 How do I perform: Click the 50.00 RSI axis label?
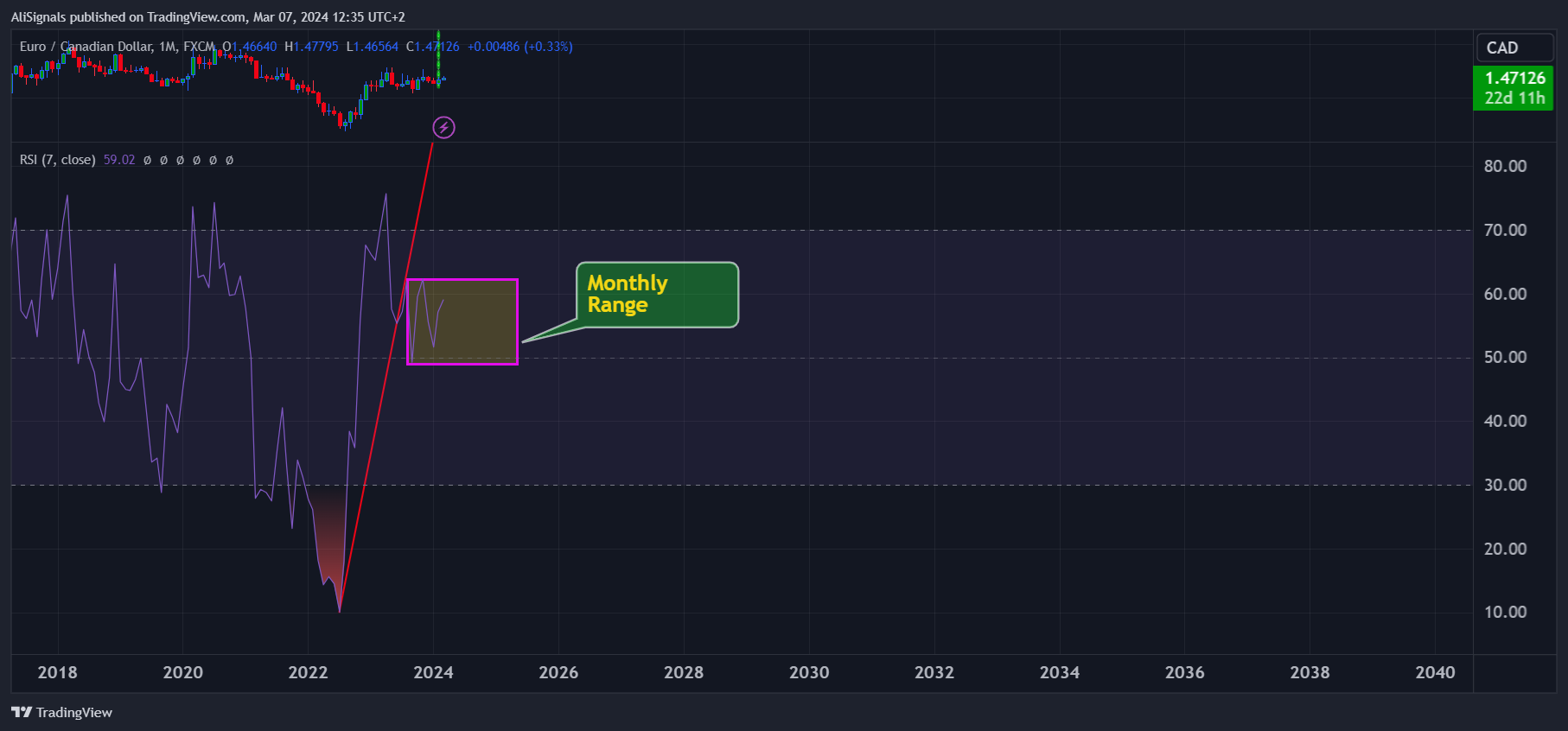(1505, 357)
